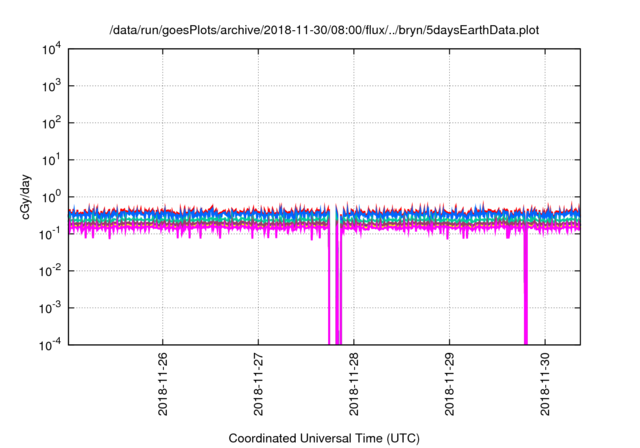Image resolution: width=640 pixels, height=448 pixels.
Task: Click the 2018-11-29 date tick label
Action: click(449, 384)
